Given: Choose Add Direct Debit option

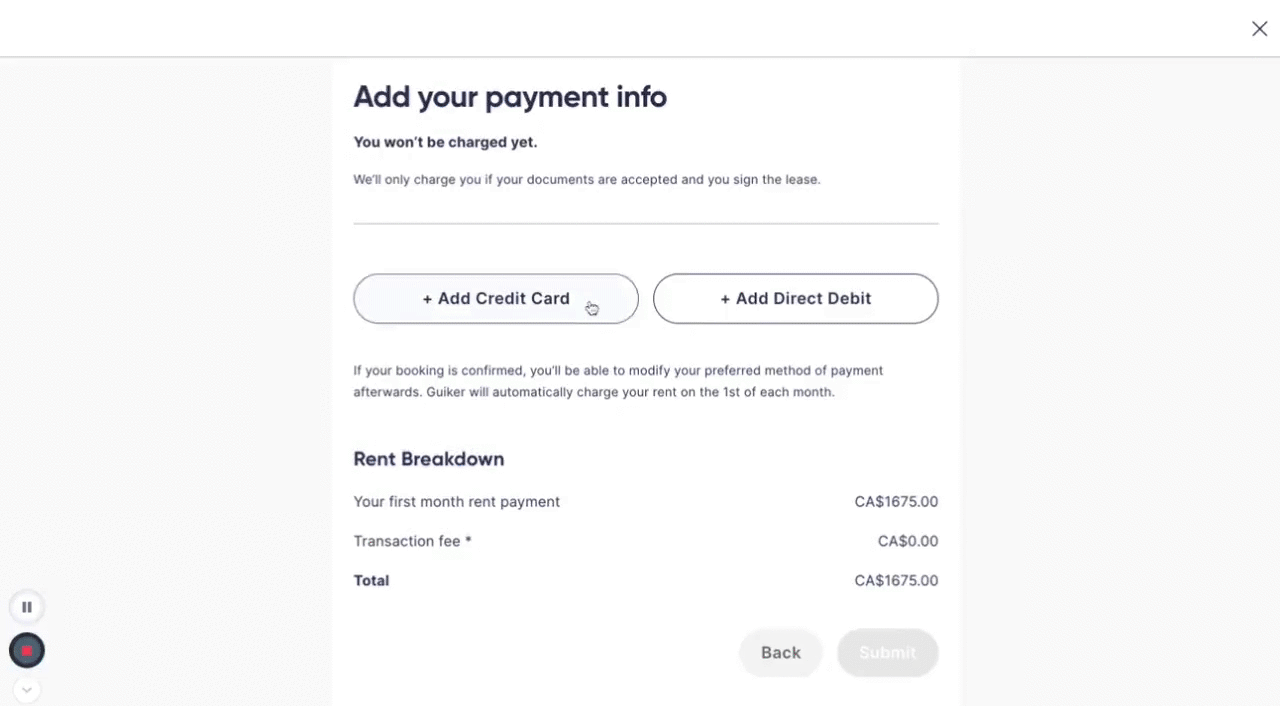Looking at the screenshot, I should tap(795, 299).
